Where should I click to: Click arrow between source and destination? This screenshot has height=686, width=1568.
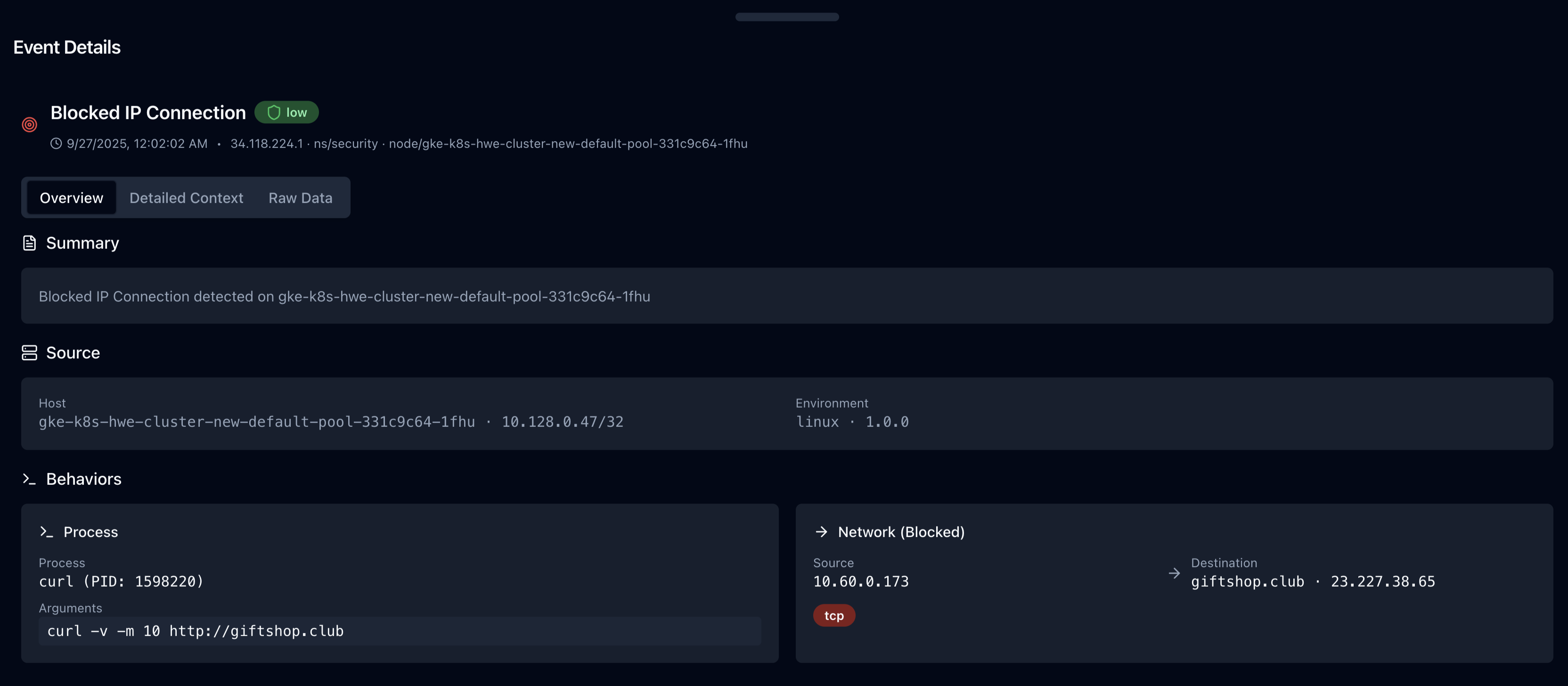point(1174,573)
